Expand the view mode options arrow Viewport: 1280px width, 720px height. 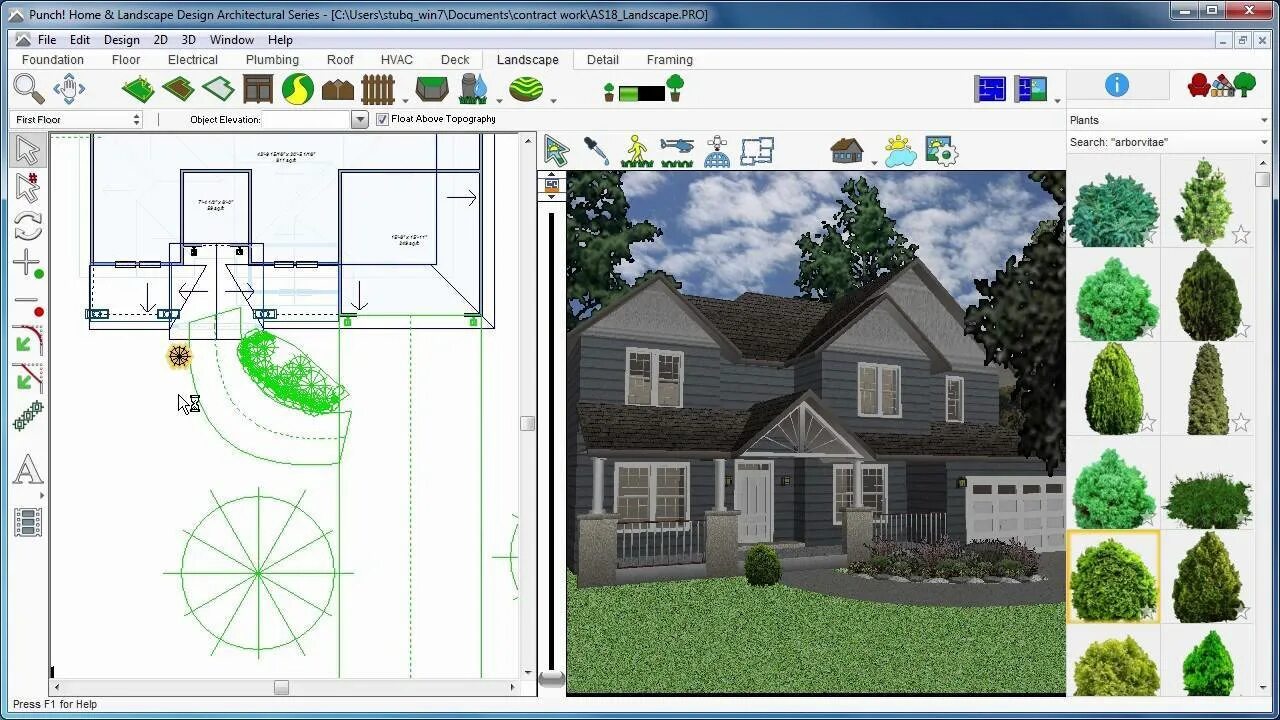(x=1057, y=100)
